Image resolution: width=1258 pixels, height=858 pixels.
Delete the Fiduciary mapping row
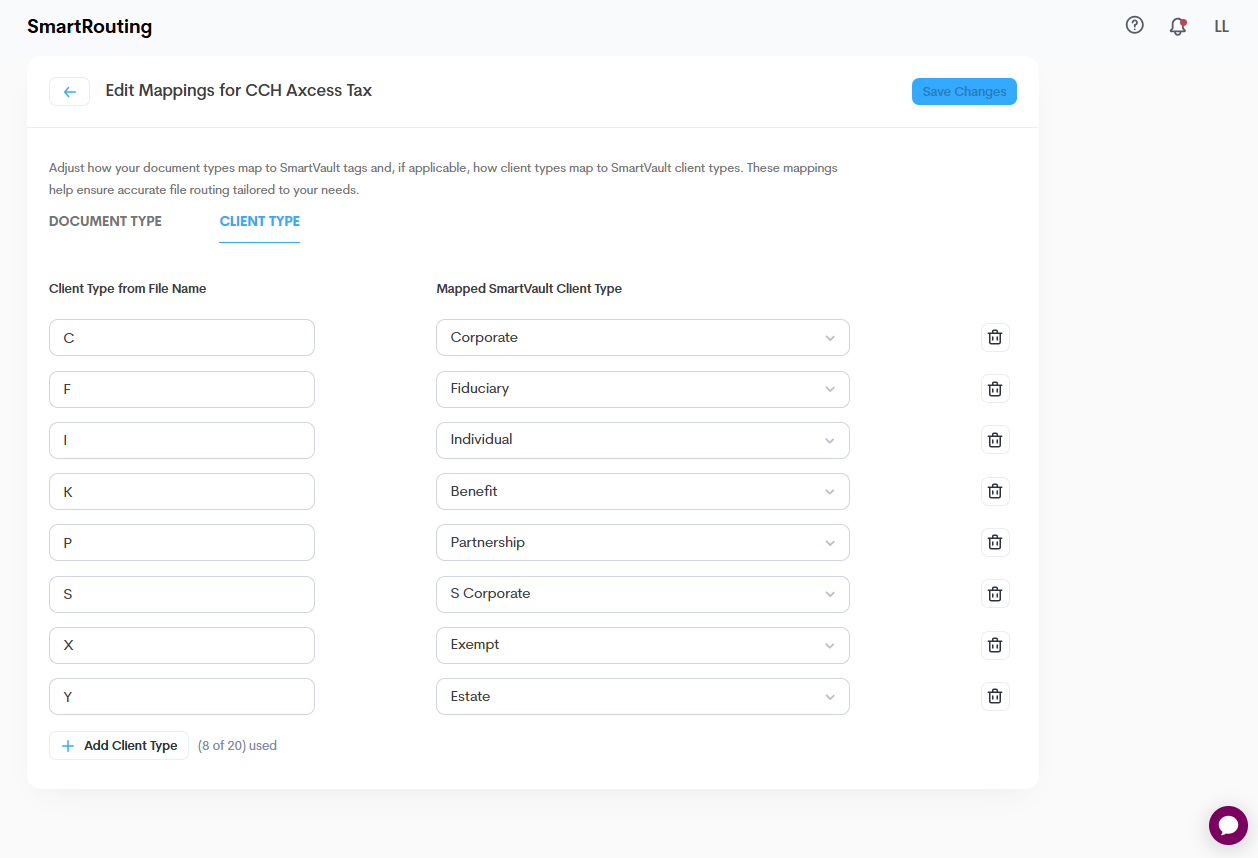(x=995, y=389)
